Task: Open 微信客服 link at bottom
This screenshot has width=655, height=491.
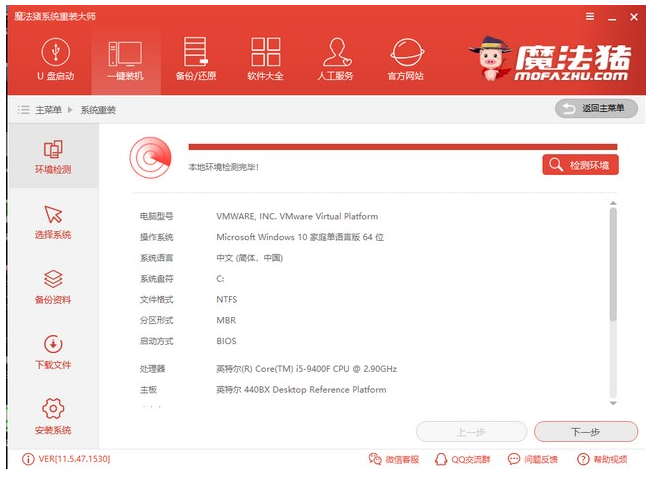Action: (394, 460)
